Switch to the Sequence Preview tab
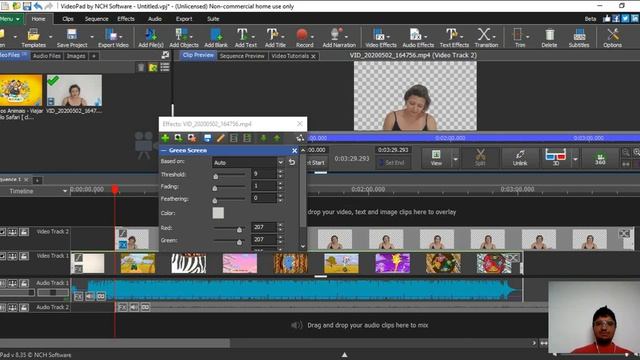This screenshot has height=360, width=640. (x=242, y=56)
